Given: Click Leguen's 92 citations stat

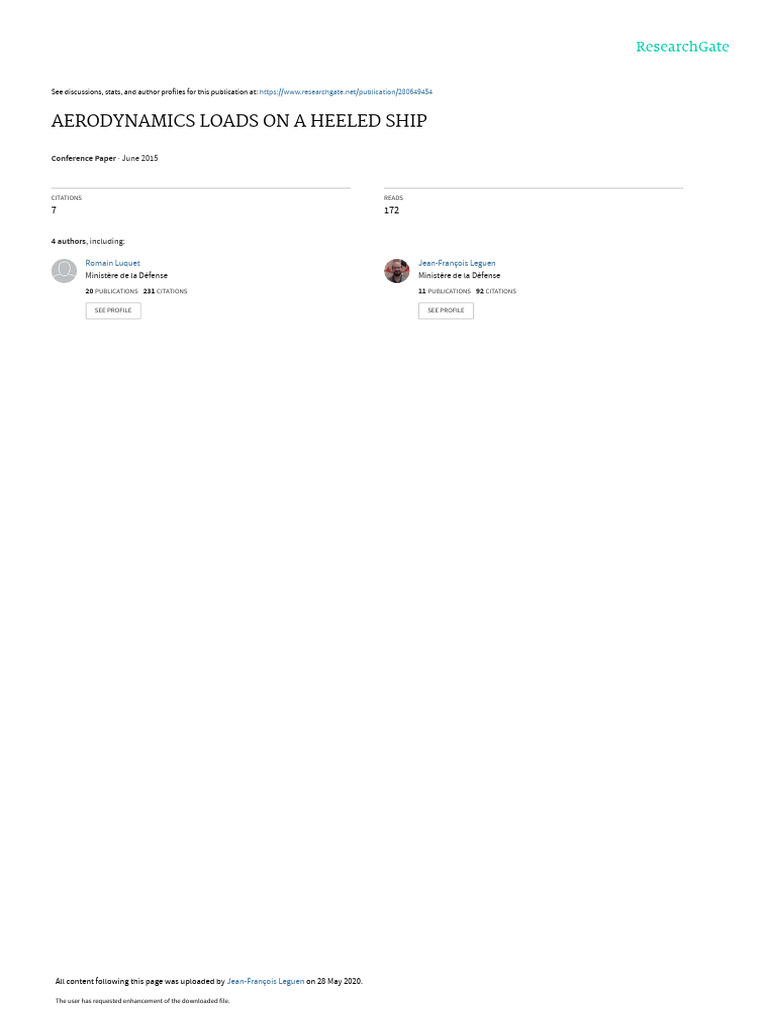Looking at the screenshot, I should [x=496, y=291].
